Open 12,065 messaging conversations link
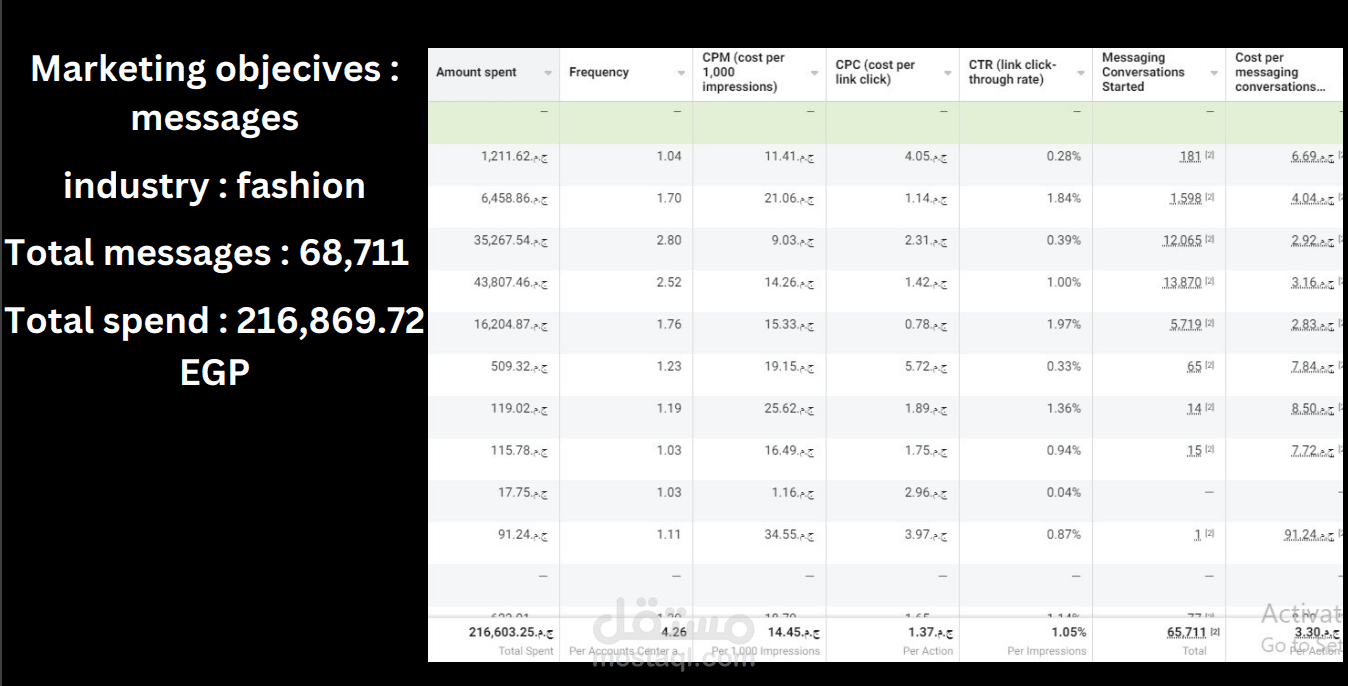This screenshot has height=686, width=1348. point(1182,240)
